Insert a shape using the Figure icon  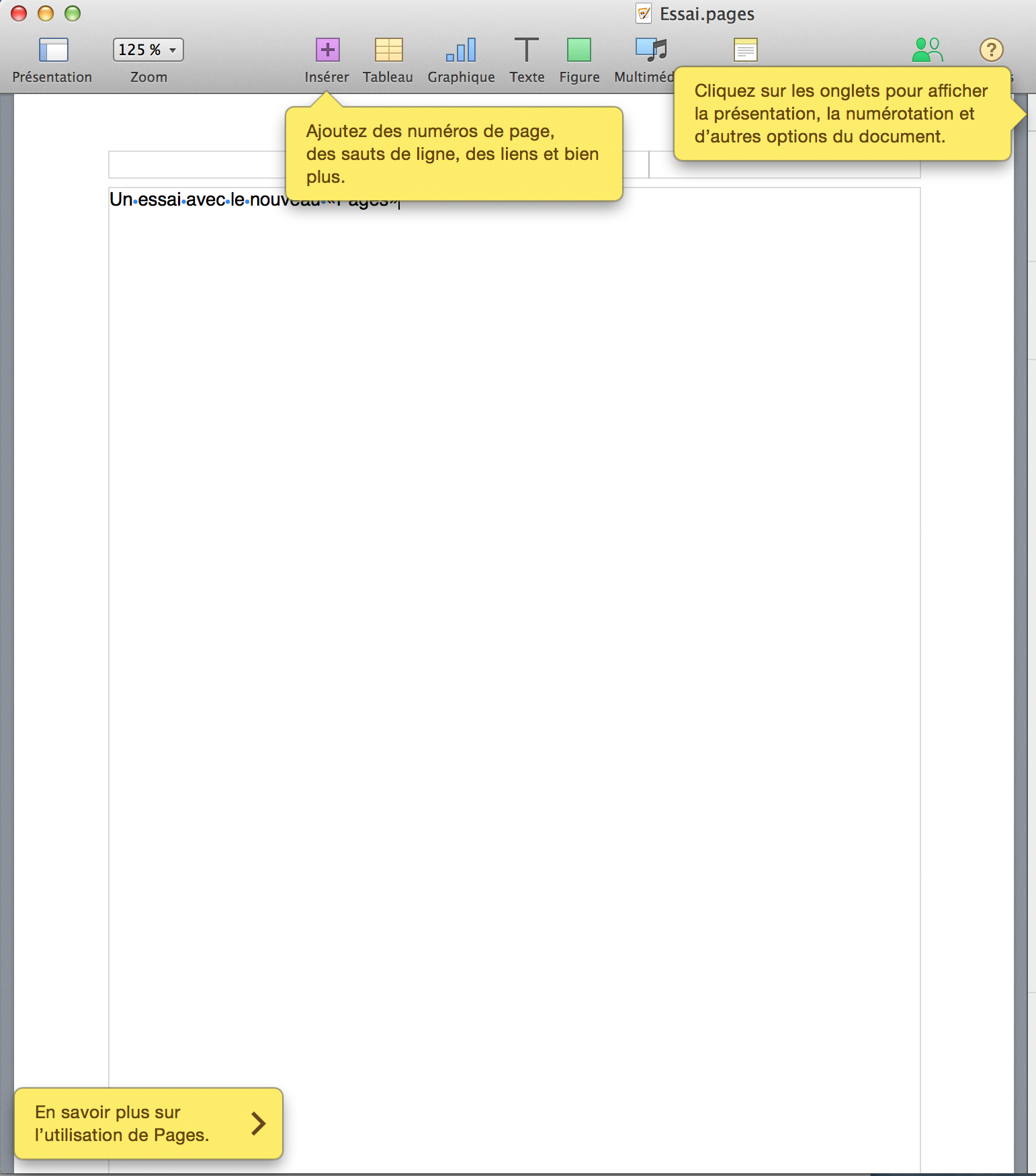coord(578,50)
